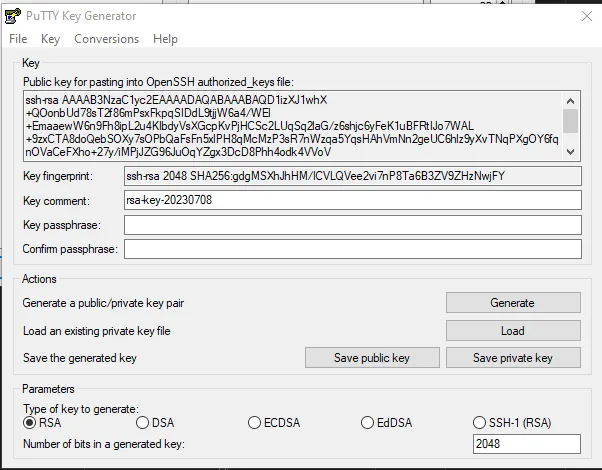Click the number of bits field showing 2048
602x470 pixels.
tap(526, 444)
